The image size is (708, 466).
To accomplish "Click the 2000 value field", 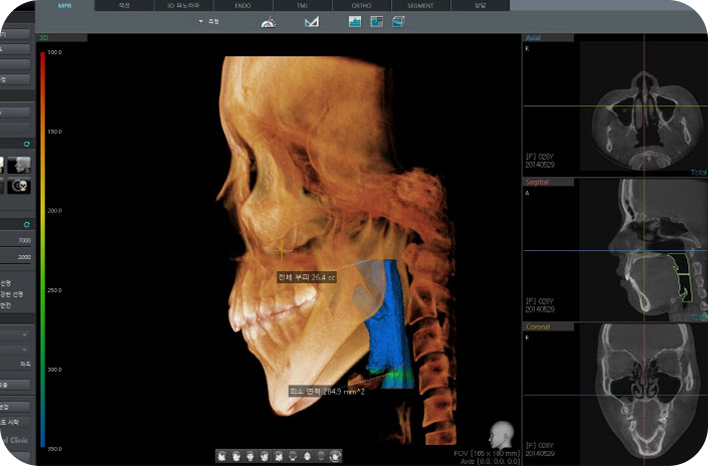I will point(16,257).
